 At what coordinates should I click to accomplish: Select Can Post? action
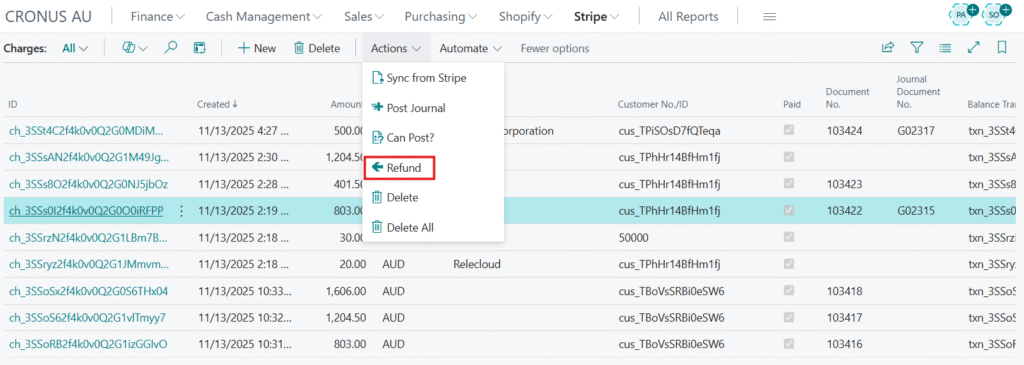pyautogui.click(x=433, y=138)
